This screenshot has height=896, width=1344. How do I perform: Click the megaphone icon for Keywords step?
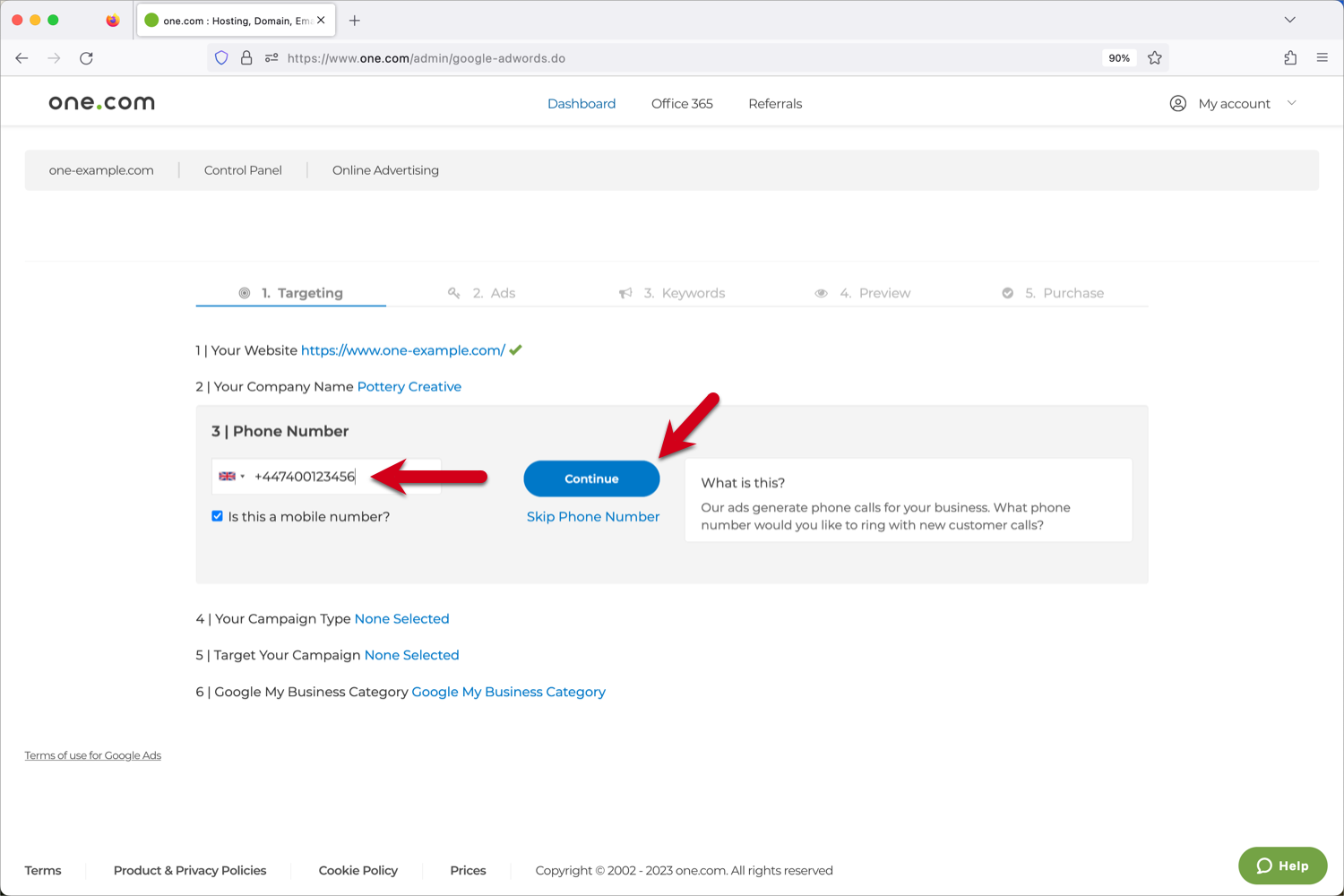(x=625, y=292)
